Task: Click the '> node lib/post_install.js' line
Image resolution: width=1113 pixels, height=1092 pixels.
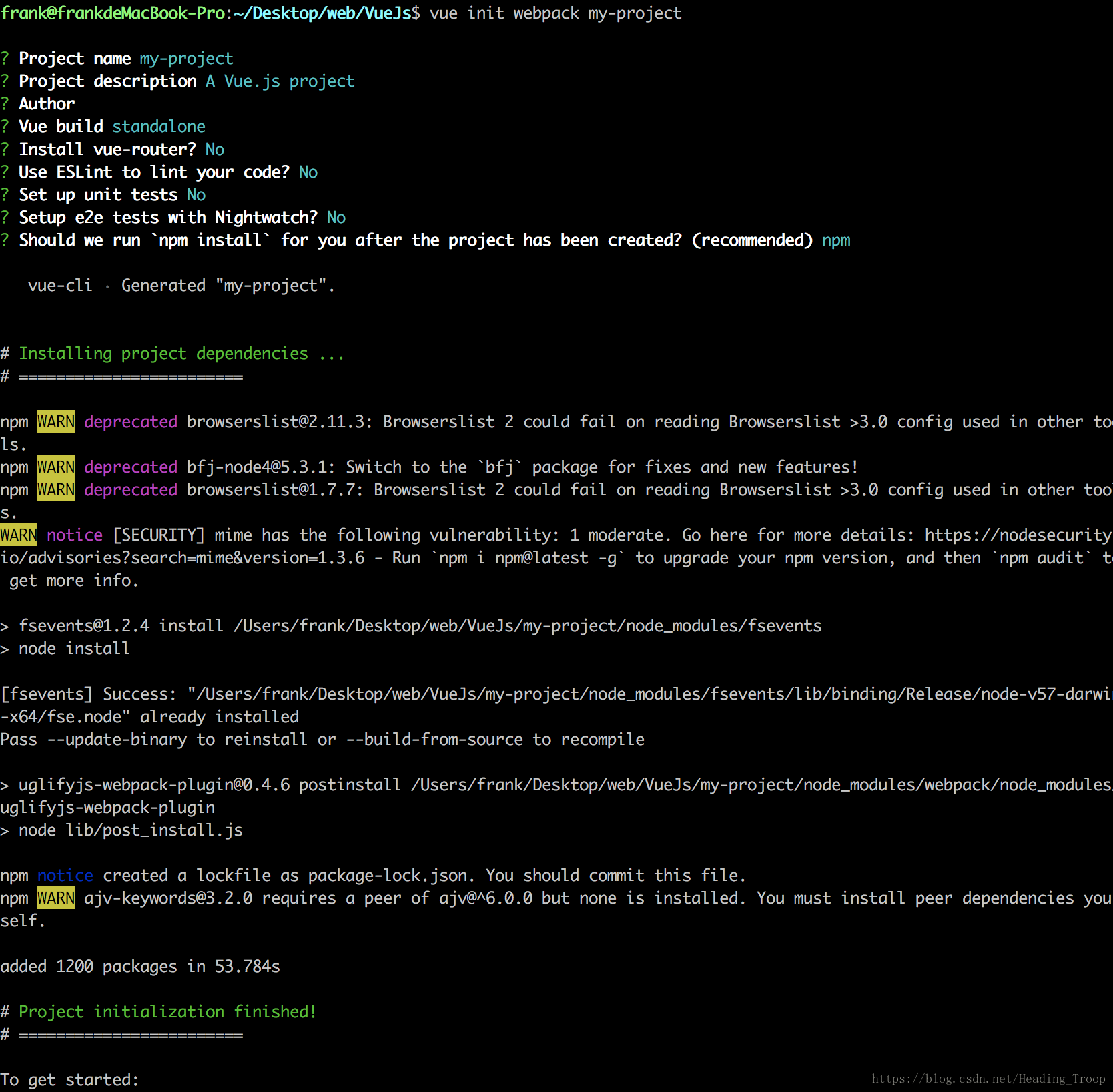Action: [121, 830]
